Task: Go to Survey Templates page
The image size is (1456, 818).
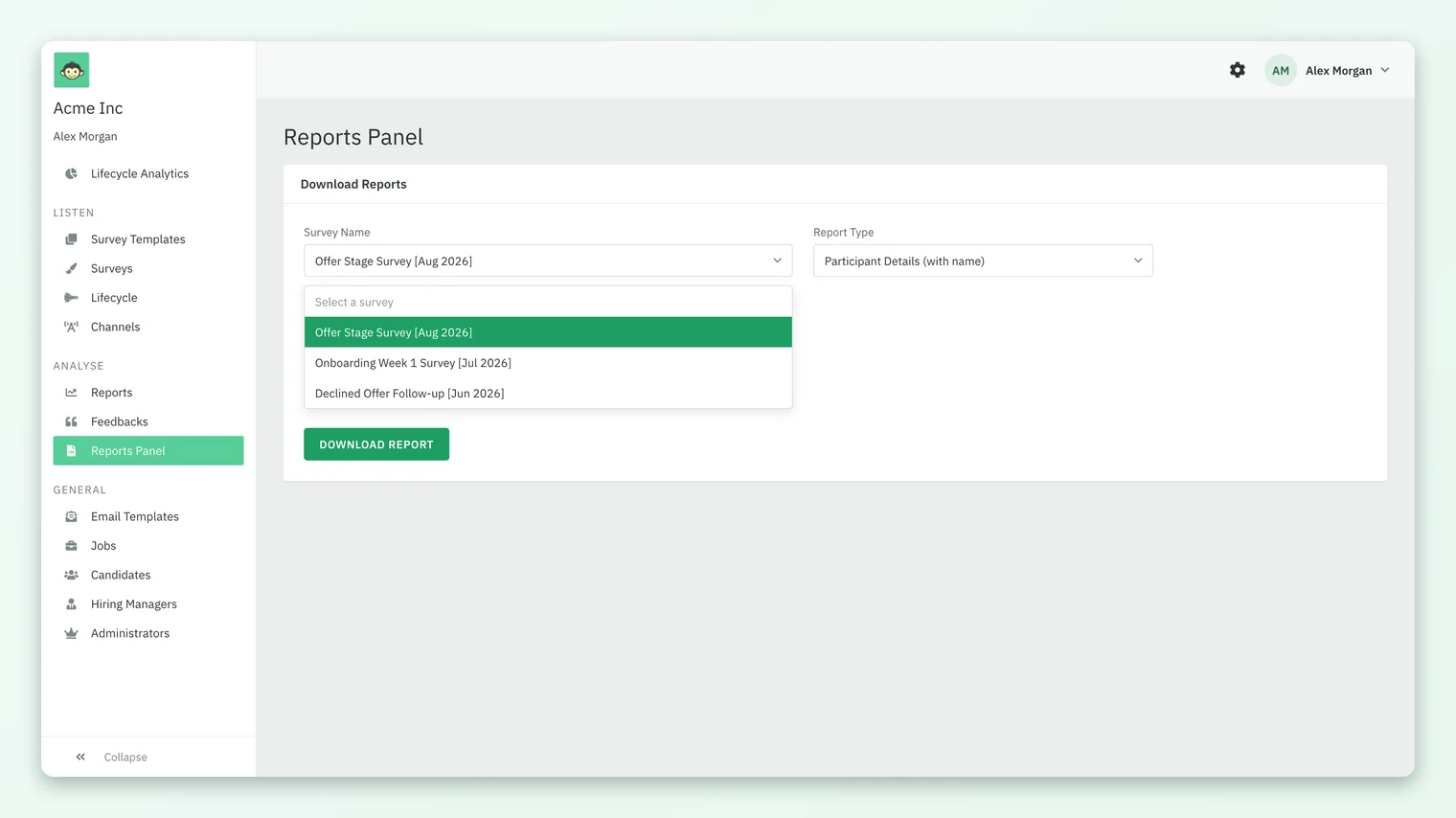Action: (138, 239)
